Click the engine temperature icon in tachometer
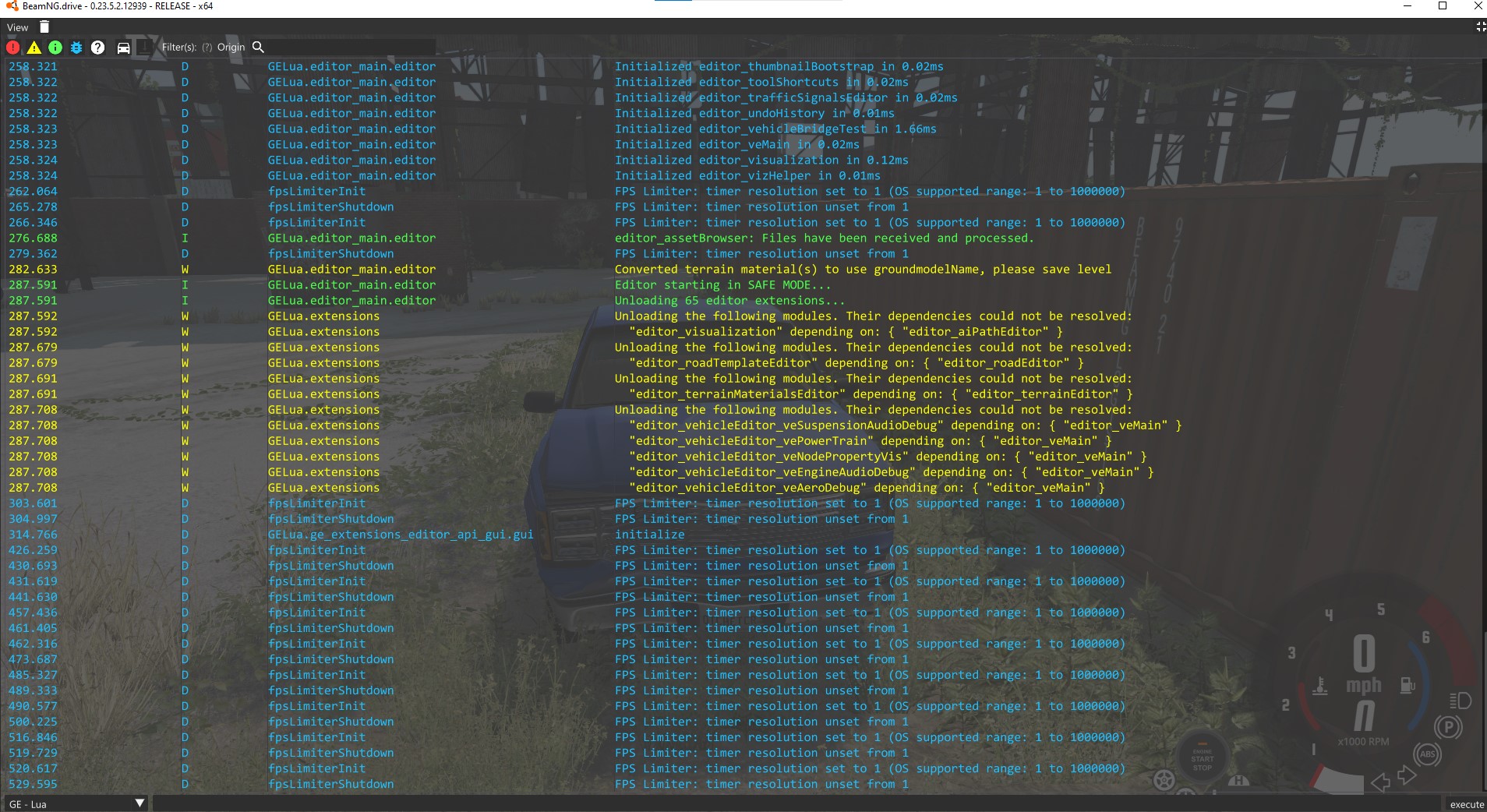Screen dimensions: 1487x812 [1319, 687]
